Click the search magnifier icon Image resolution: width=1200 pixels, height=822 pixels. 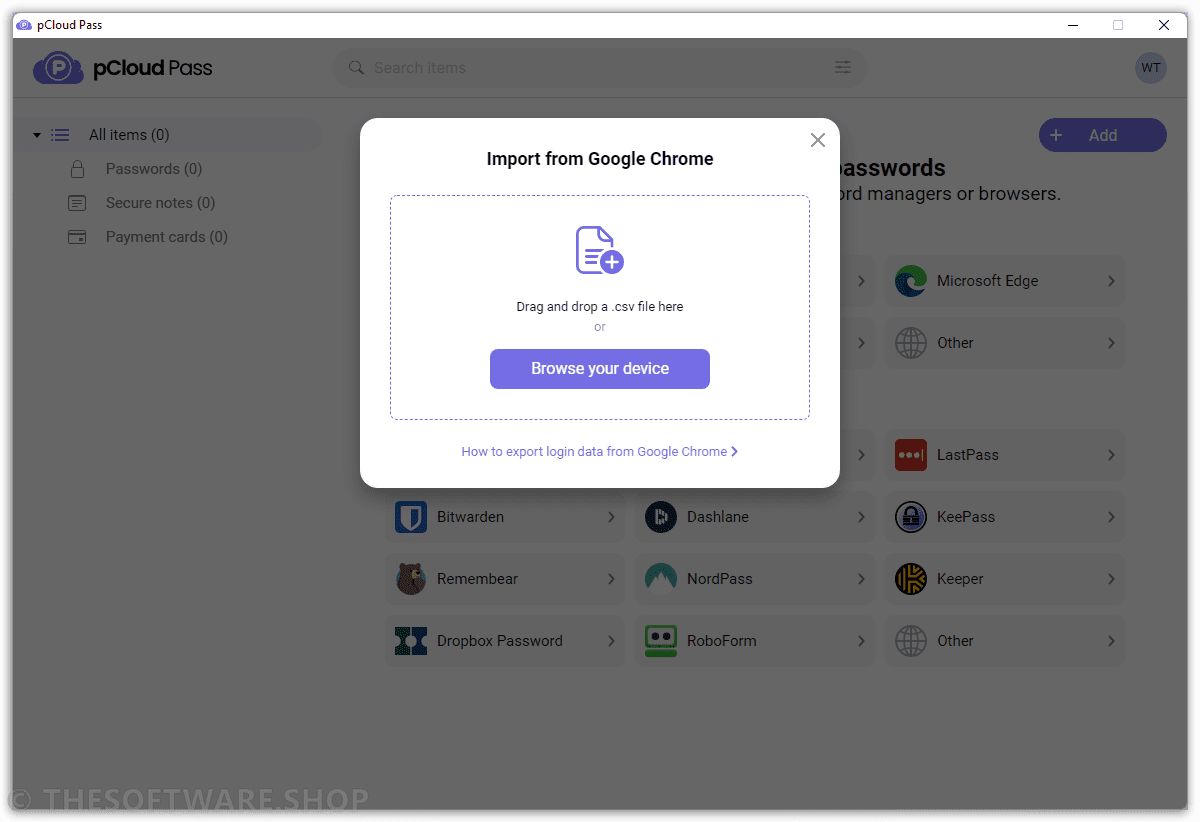coord(356,68)
